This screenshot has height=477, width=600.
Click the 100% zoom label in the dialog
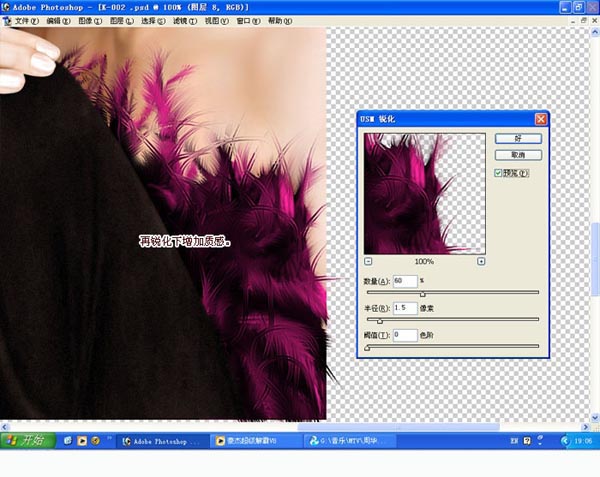tap(424, 262)
